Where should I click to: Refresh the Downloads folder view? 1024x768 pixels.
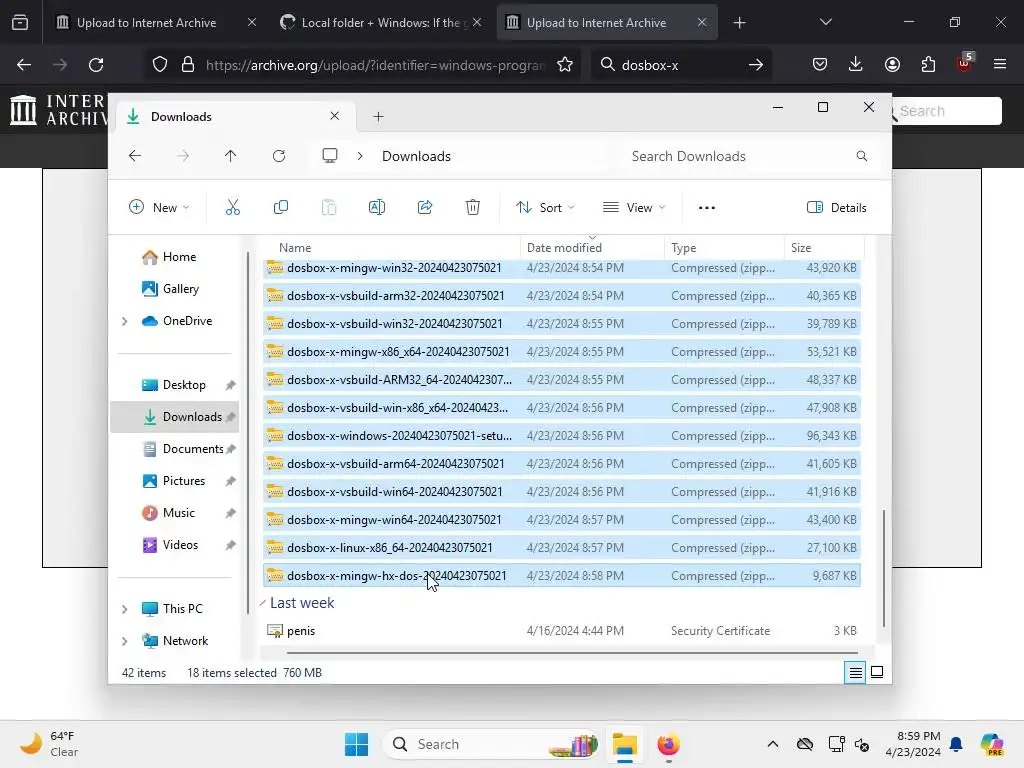pos(279,156)
